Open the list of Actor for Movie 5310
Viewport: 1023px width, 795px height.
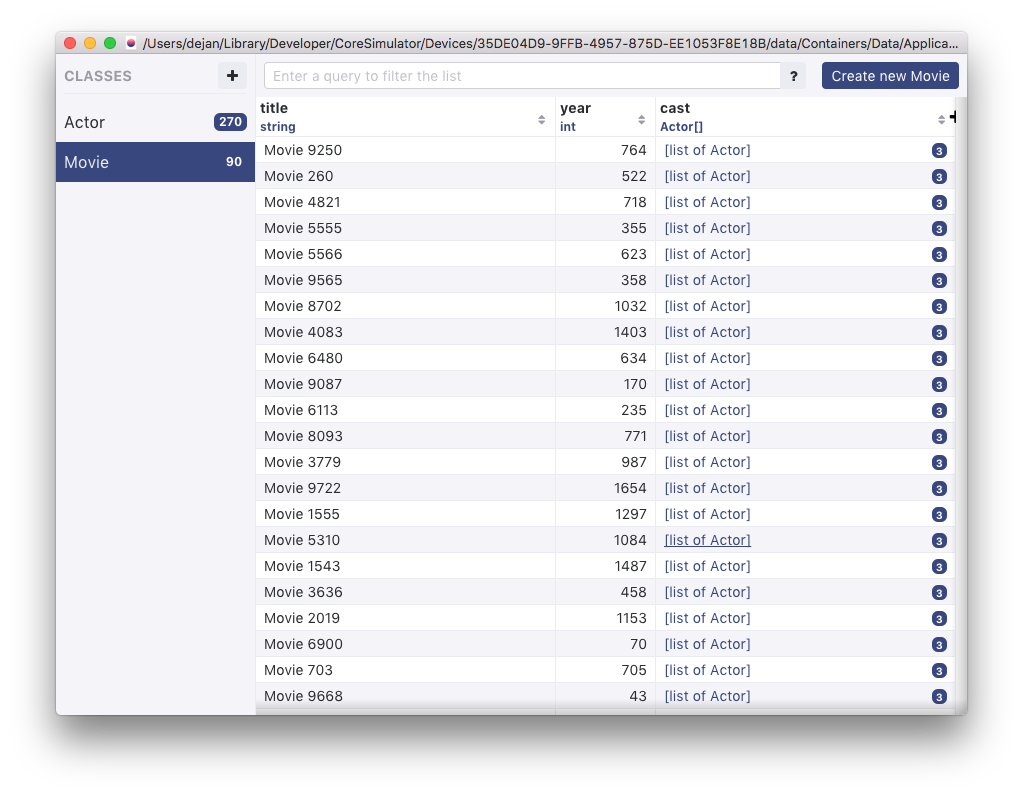click(x=707, y=540)
